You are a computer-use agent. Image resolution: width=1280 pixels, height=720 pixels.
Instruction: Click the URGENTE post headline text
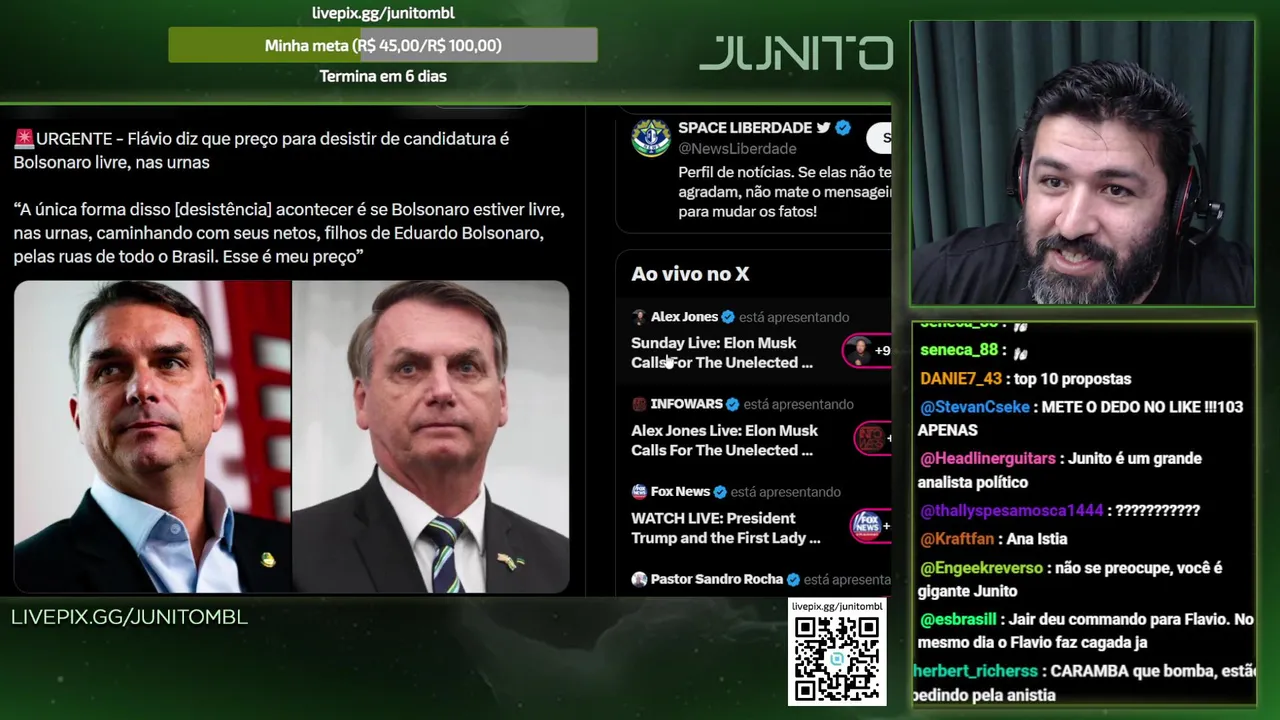pyautogui.click(x=261, y=150)
